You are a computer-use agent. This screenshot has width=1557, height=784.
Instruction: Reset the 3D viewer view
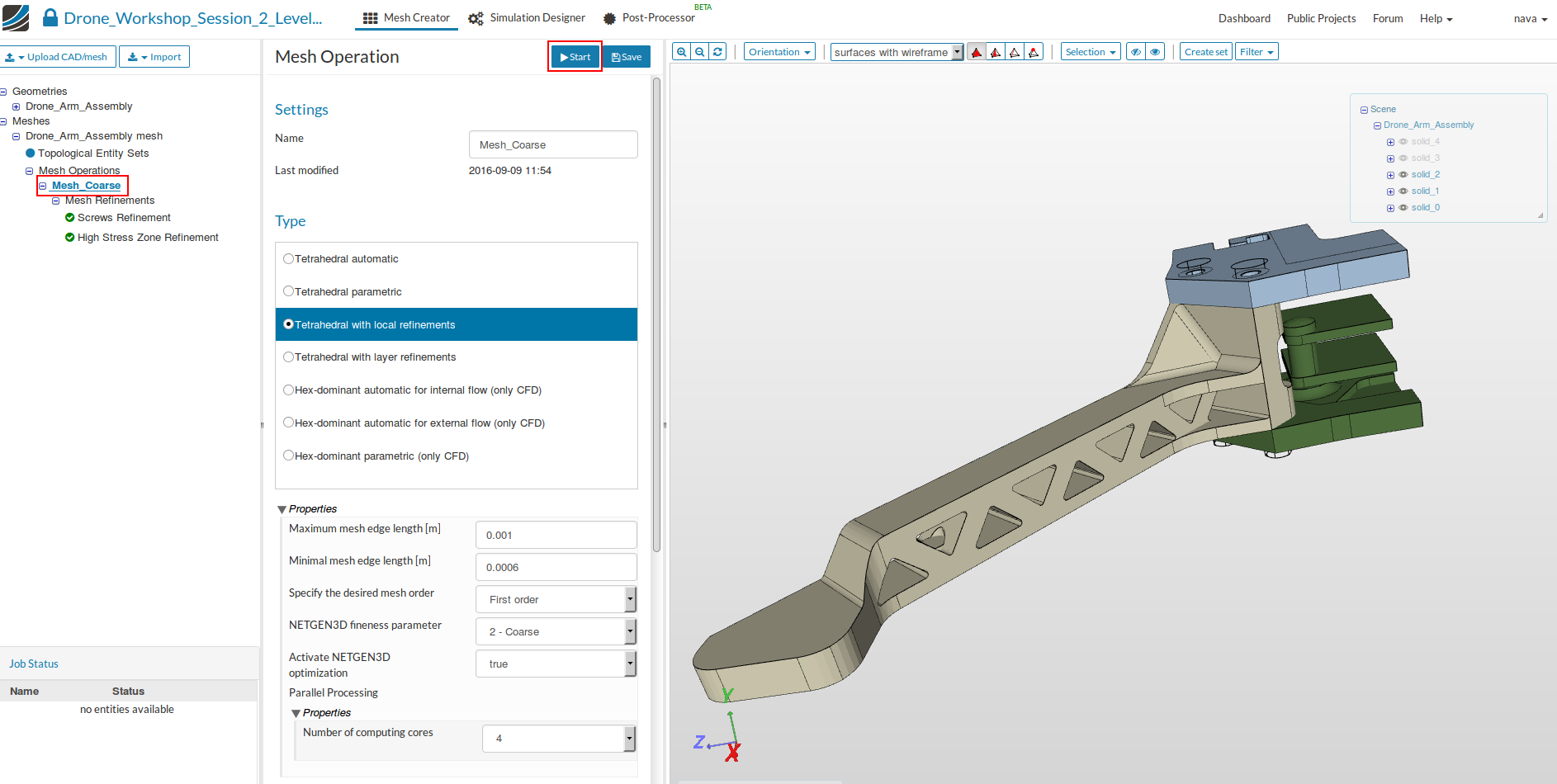718,52
